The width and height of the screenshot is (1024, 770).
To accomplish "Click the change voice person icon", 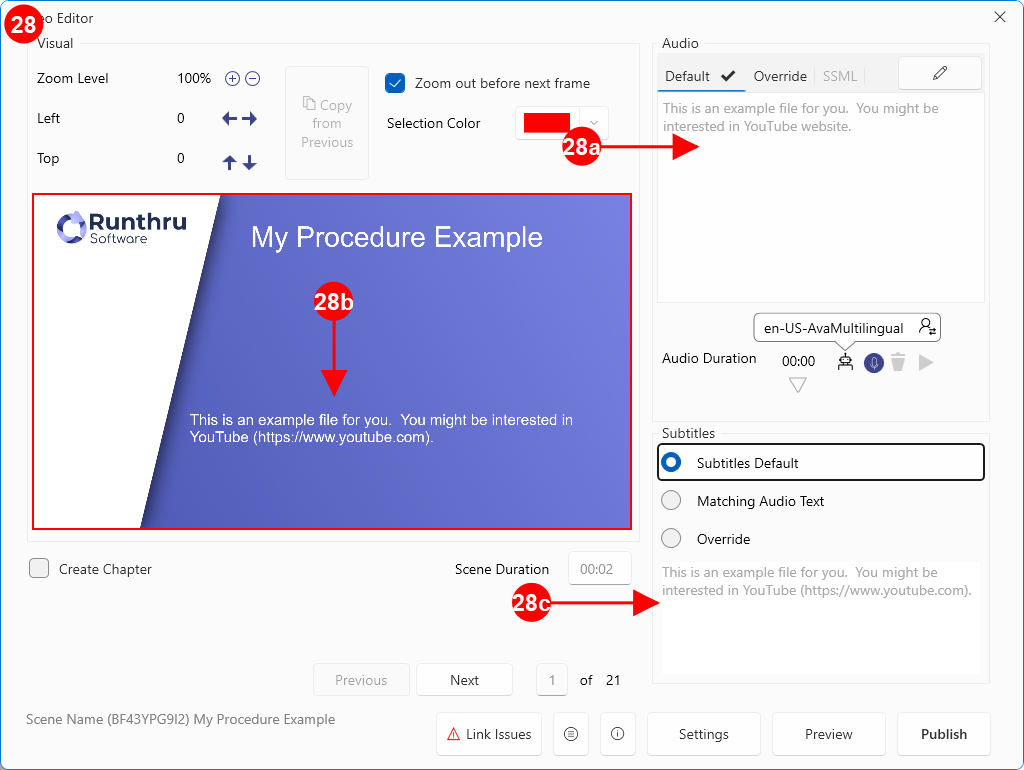I will pyautogui.click(x=927, y=327).
